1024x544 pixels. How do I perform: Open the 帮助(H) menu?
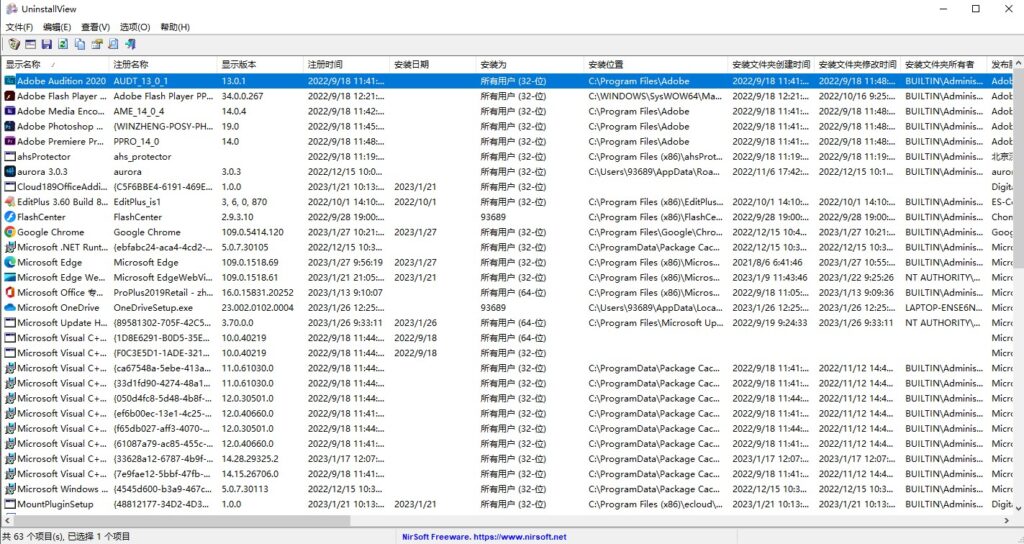[175, 27]
